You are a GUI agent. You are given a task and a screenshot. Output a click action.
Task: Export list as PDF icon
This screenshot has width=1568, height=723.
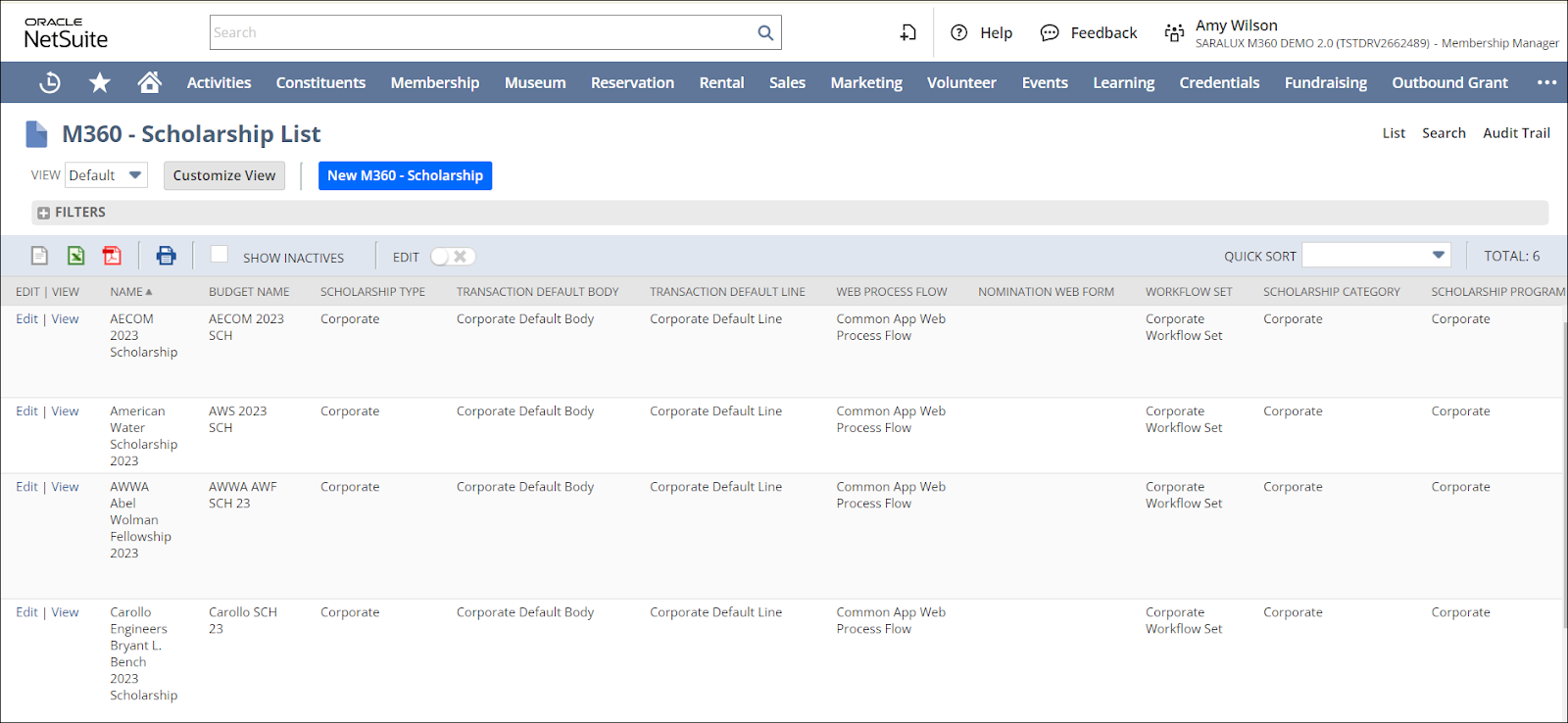[x=113, y=256]
